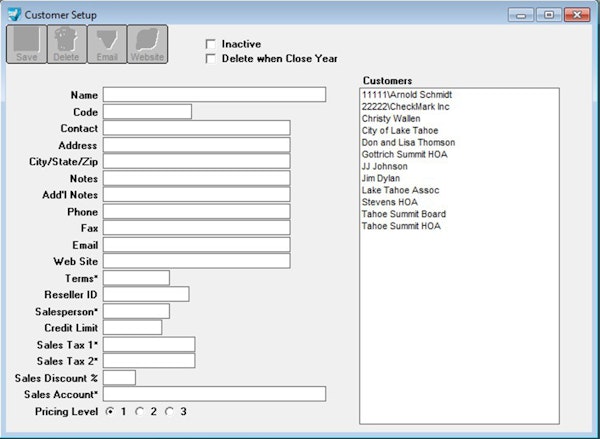Click the Save toolbar icon

coord(26,45)
